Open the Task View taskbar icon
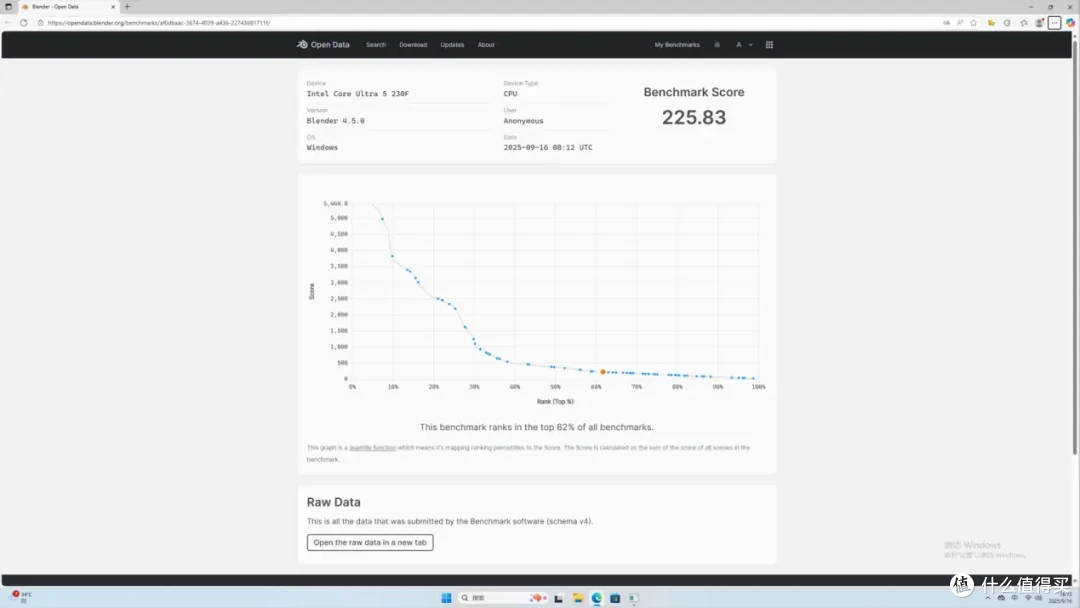This screenshot has width=1080, height=608. coord(559,598)
